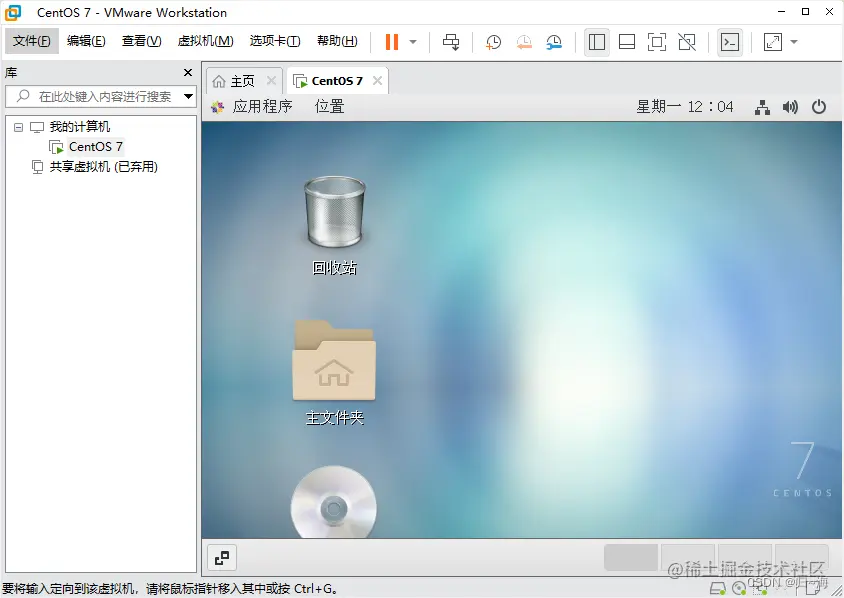Click the VMware logo in title bar
Image resolution: width=844 pixels, height=598 pixels.
pyautogui.click(x=13, y=12)
